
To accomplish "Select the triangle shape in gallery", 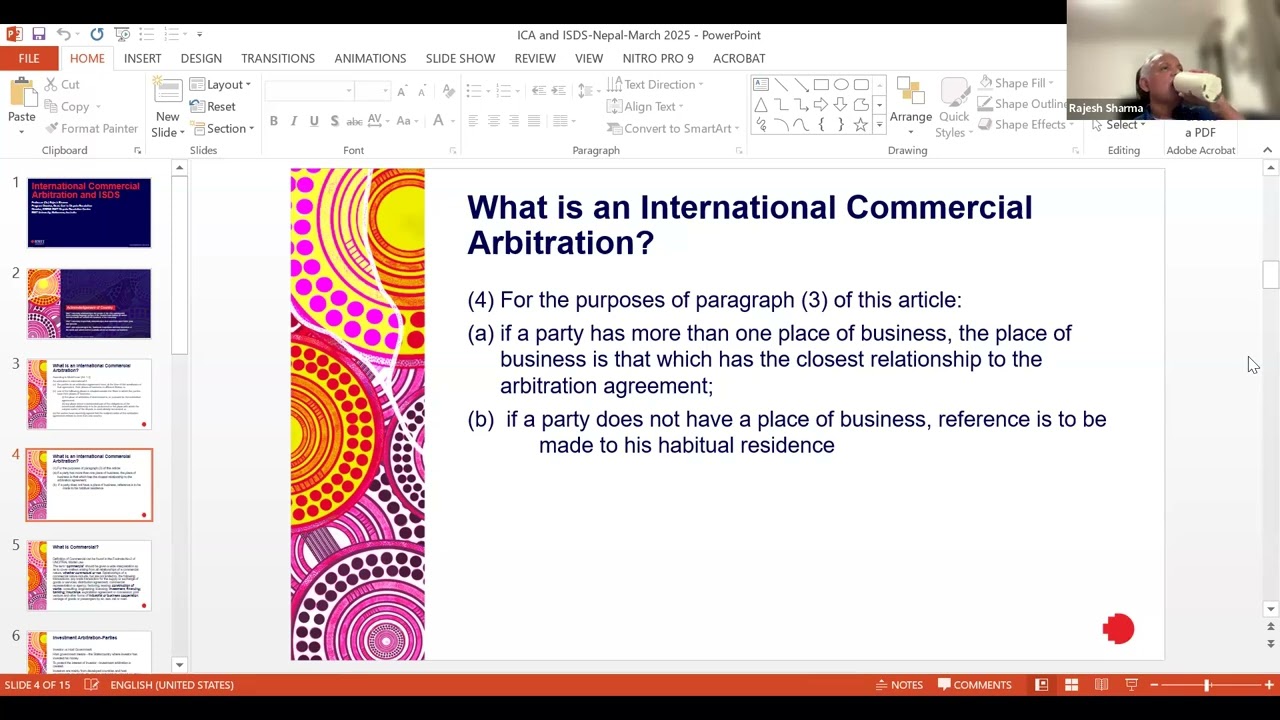I will tap(761, 105).
